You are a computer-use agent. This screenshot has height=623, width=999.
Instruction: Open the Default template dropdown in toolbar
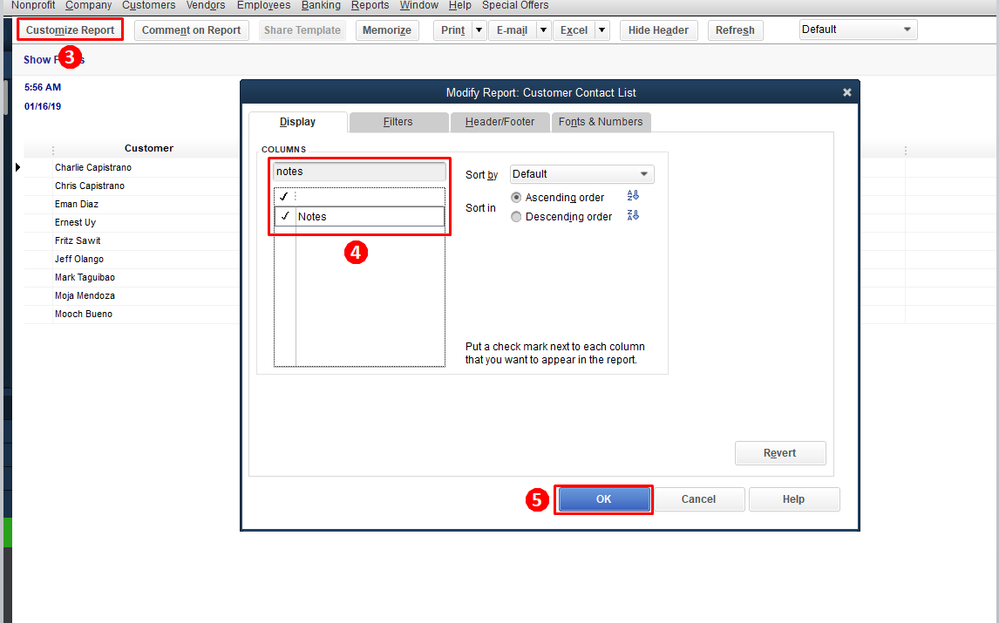pos(858,29)
